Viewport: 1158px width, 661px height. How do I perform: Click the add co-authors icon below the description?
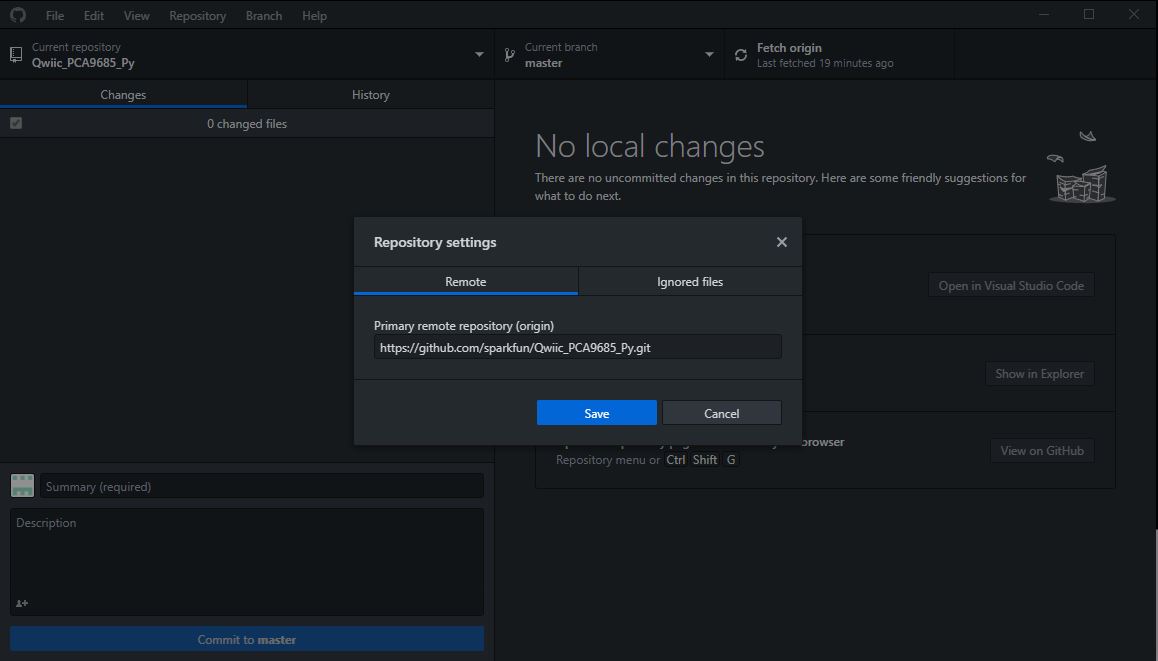coord(21,603)
